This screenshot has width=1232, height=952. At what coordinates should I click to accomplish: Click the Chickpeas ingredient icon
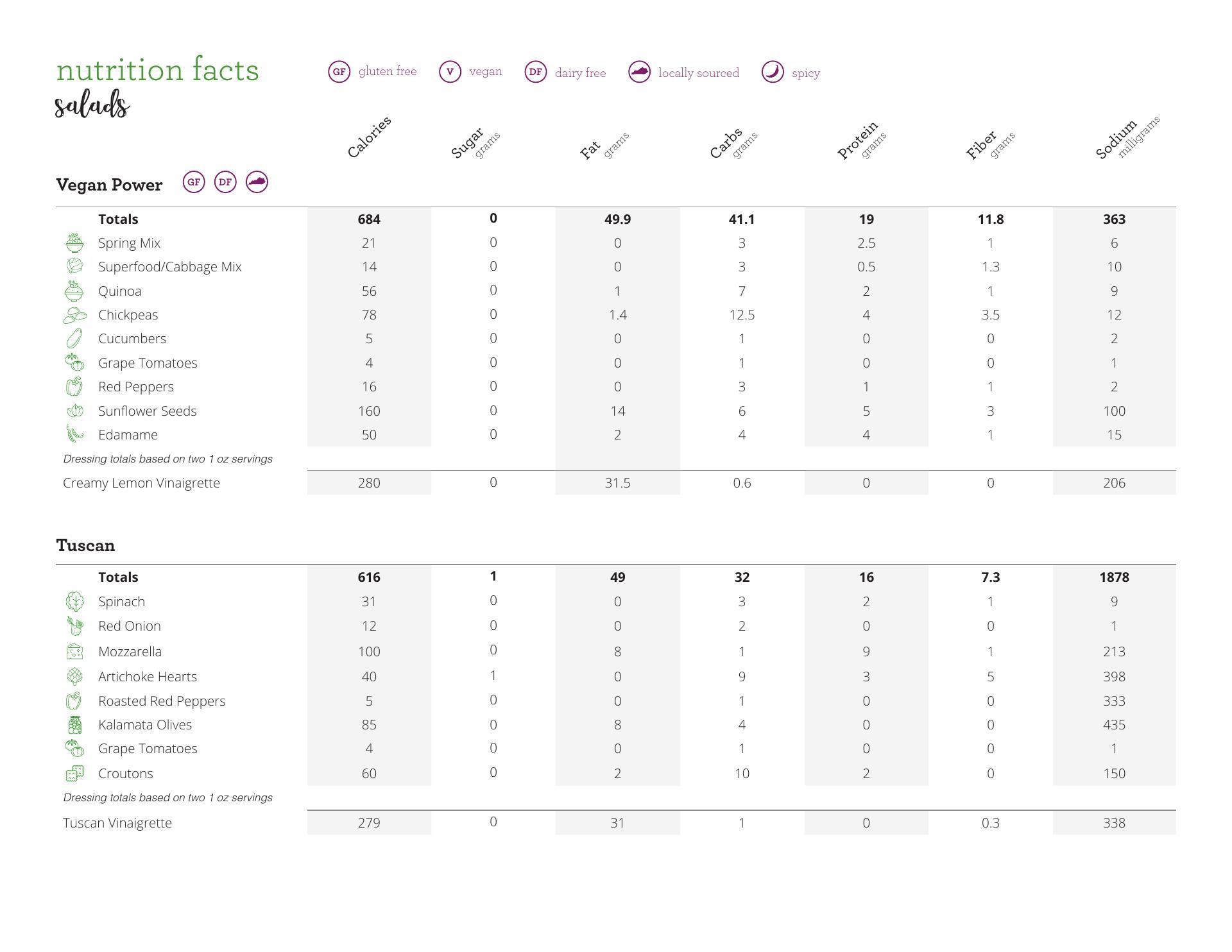pos(75,315)
